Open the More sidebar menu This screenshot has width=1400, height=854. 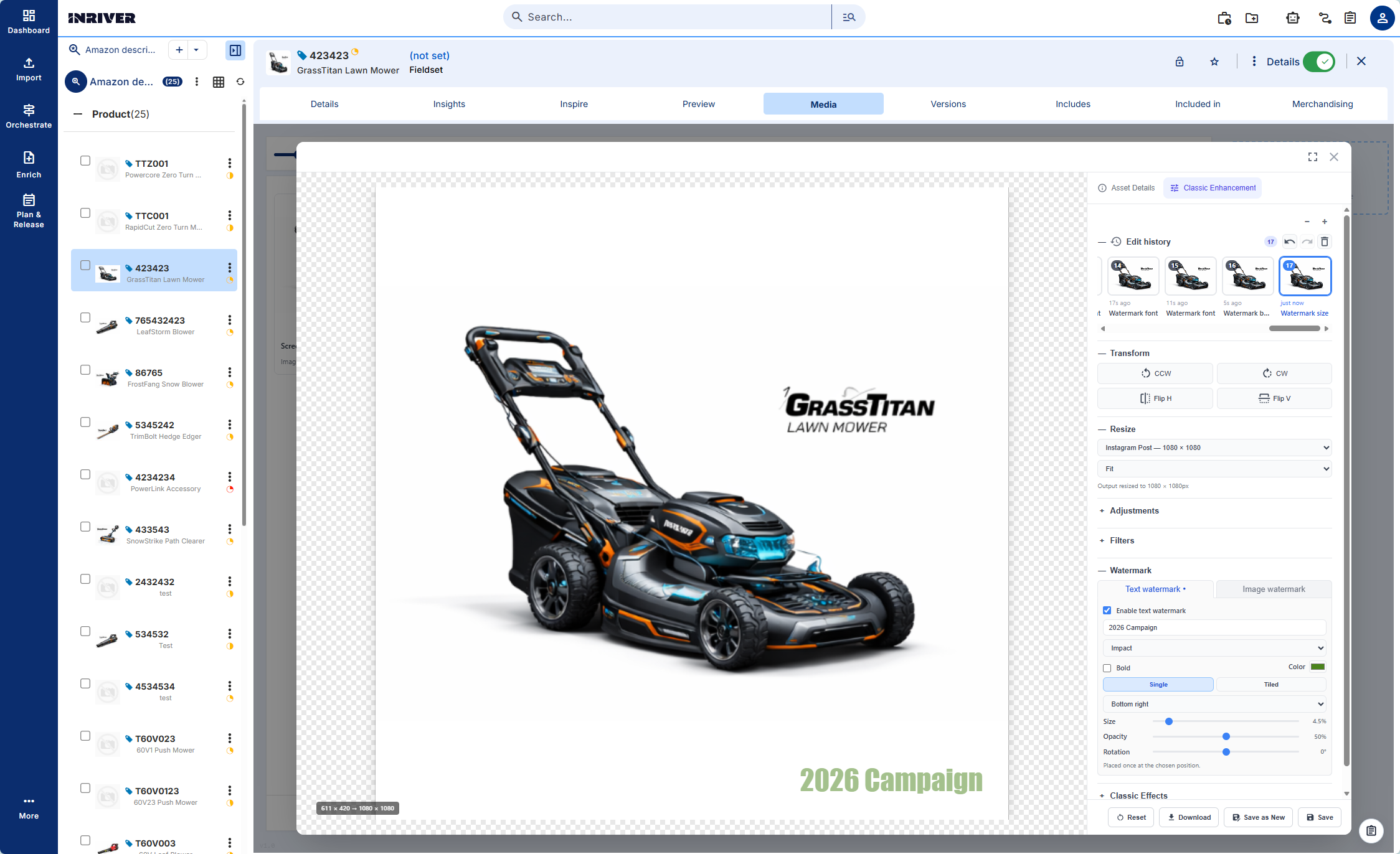(x=29, y=808)
